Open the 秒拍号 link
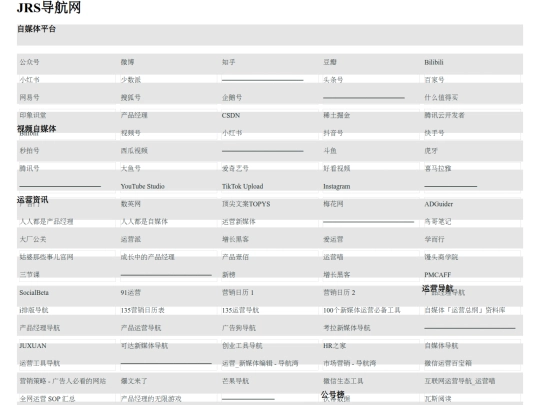This screenshot has width=540, height=405. pyautogui.click(x=29, y=151)
